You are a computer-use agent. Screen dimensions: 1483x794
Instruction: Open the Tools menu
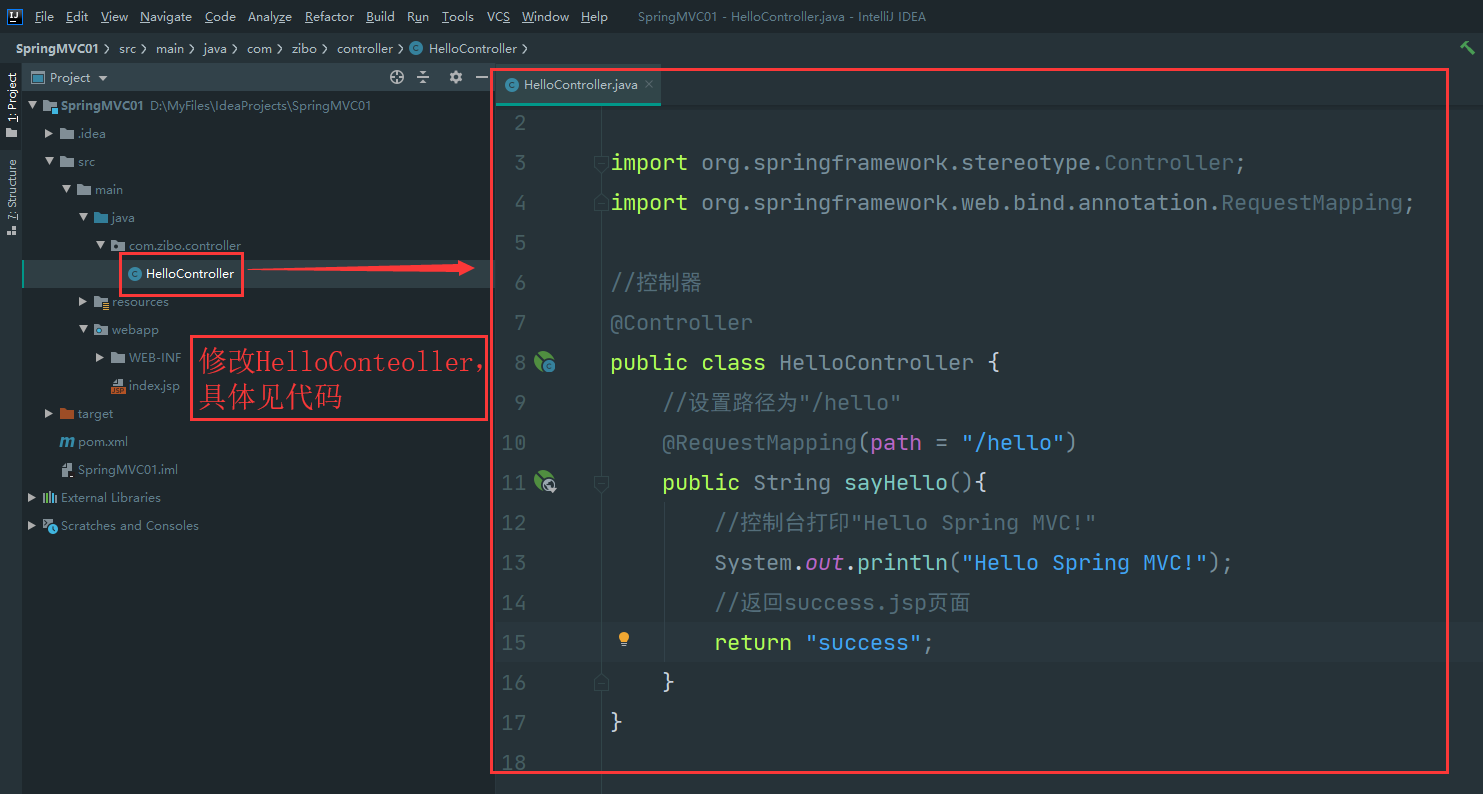(x=458, y=17)
